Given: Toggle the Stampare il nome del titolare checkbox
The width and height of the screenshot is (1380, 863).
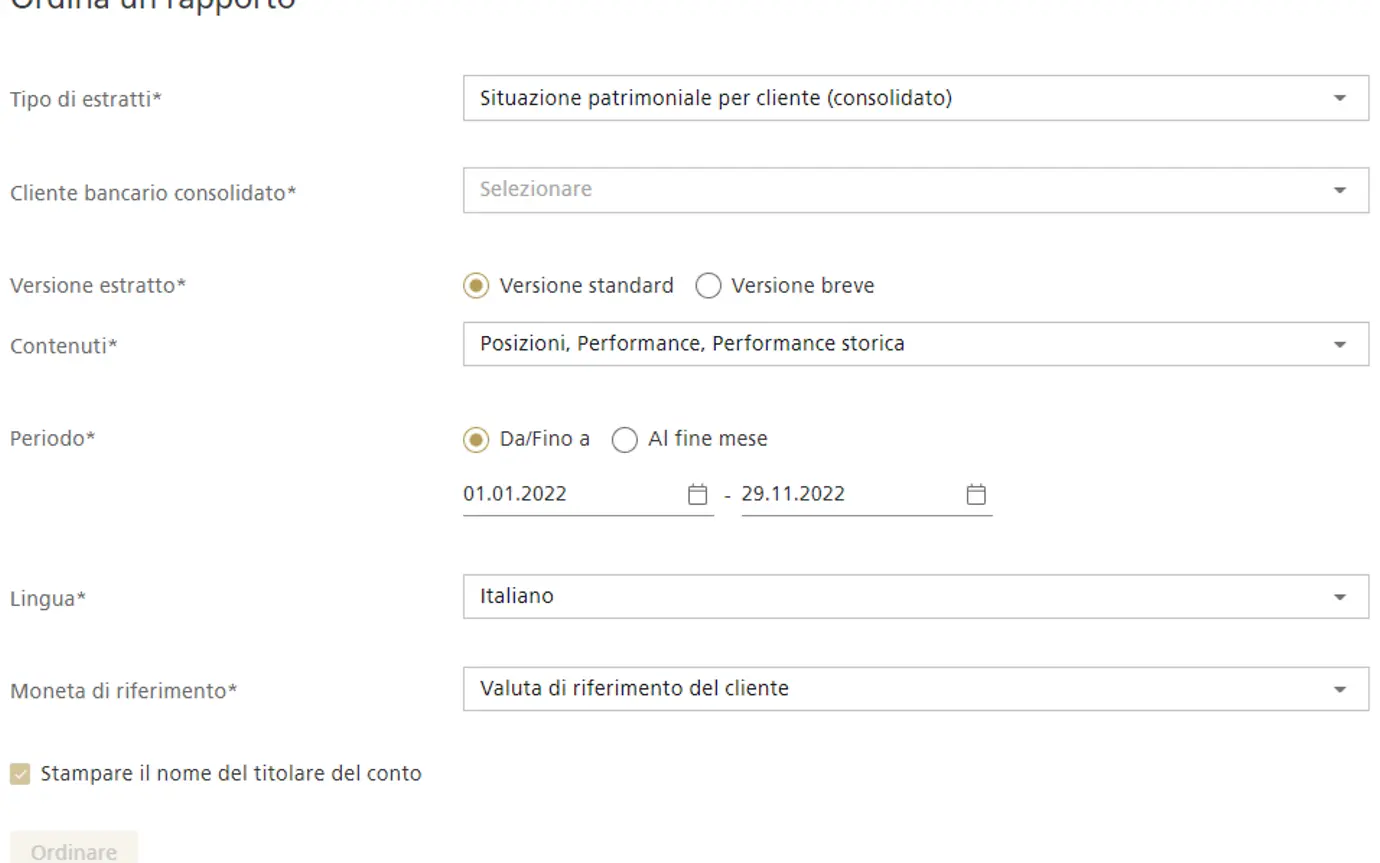Looking at the screenshot, I should tap(20, 774).
